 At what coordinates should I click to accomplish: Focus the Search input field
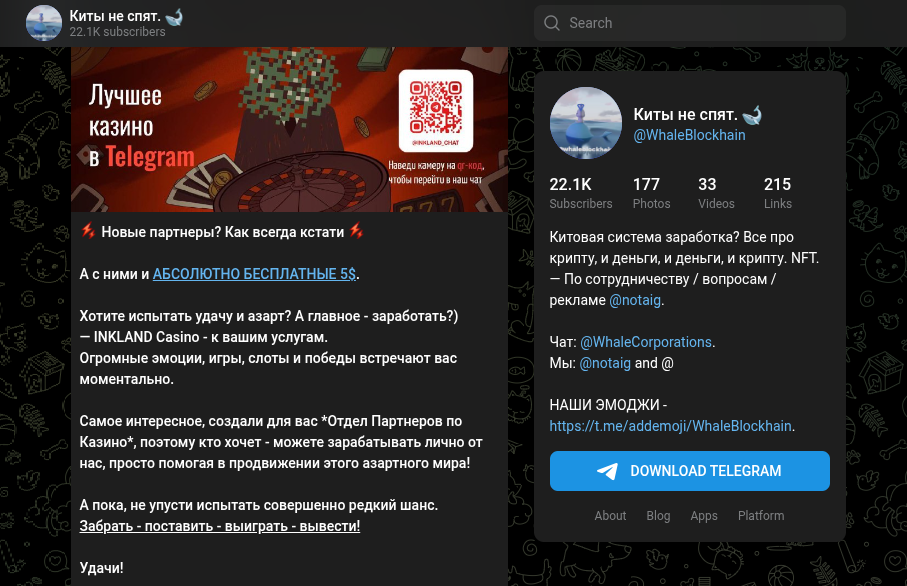(690, 23)
